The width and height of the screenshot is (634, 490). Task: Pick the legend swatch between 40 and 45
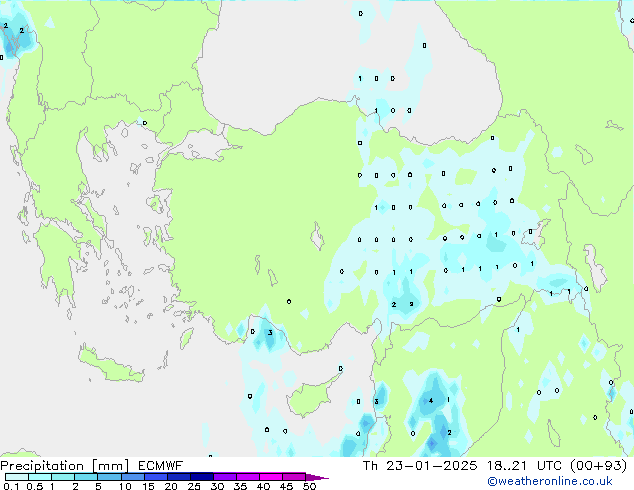point(271,477)
